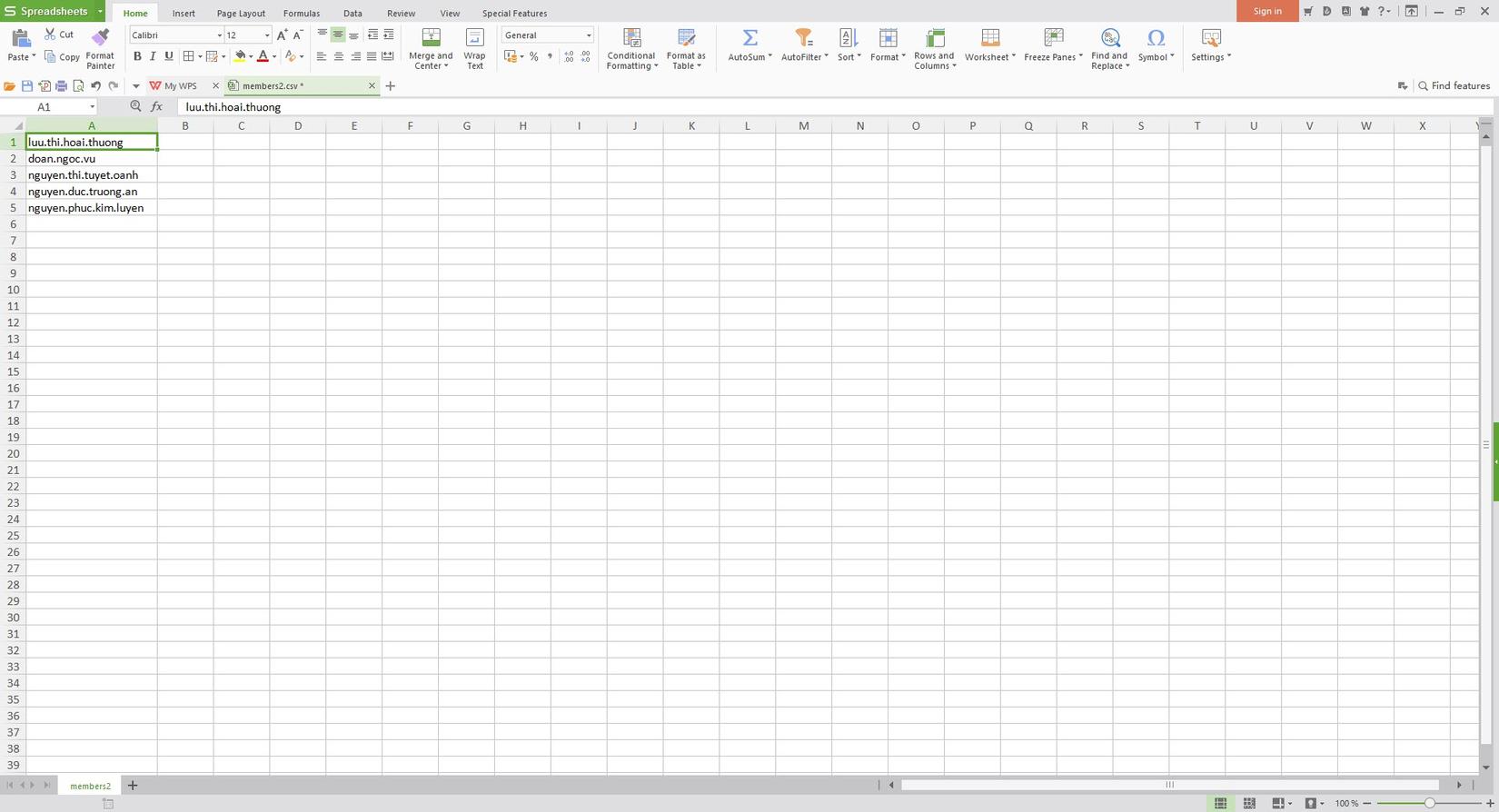Screen dimensions: 1499x812
Task: Switch to Normal view in status bar
Action: coord(1220,803)
